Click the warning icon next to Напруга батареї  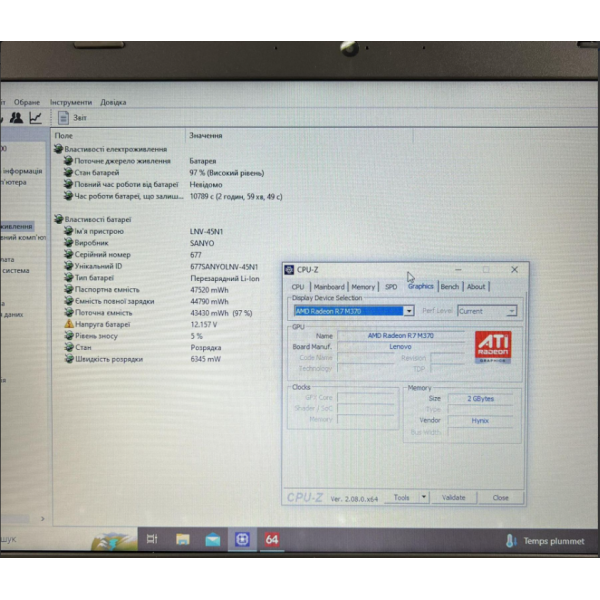pyautogui.click(x=68, y=324)
